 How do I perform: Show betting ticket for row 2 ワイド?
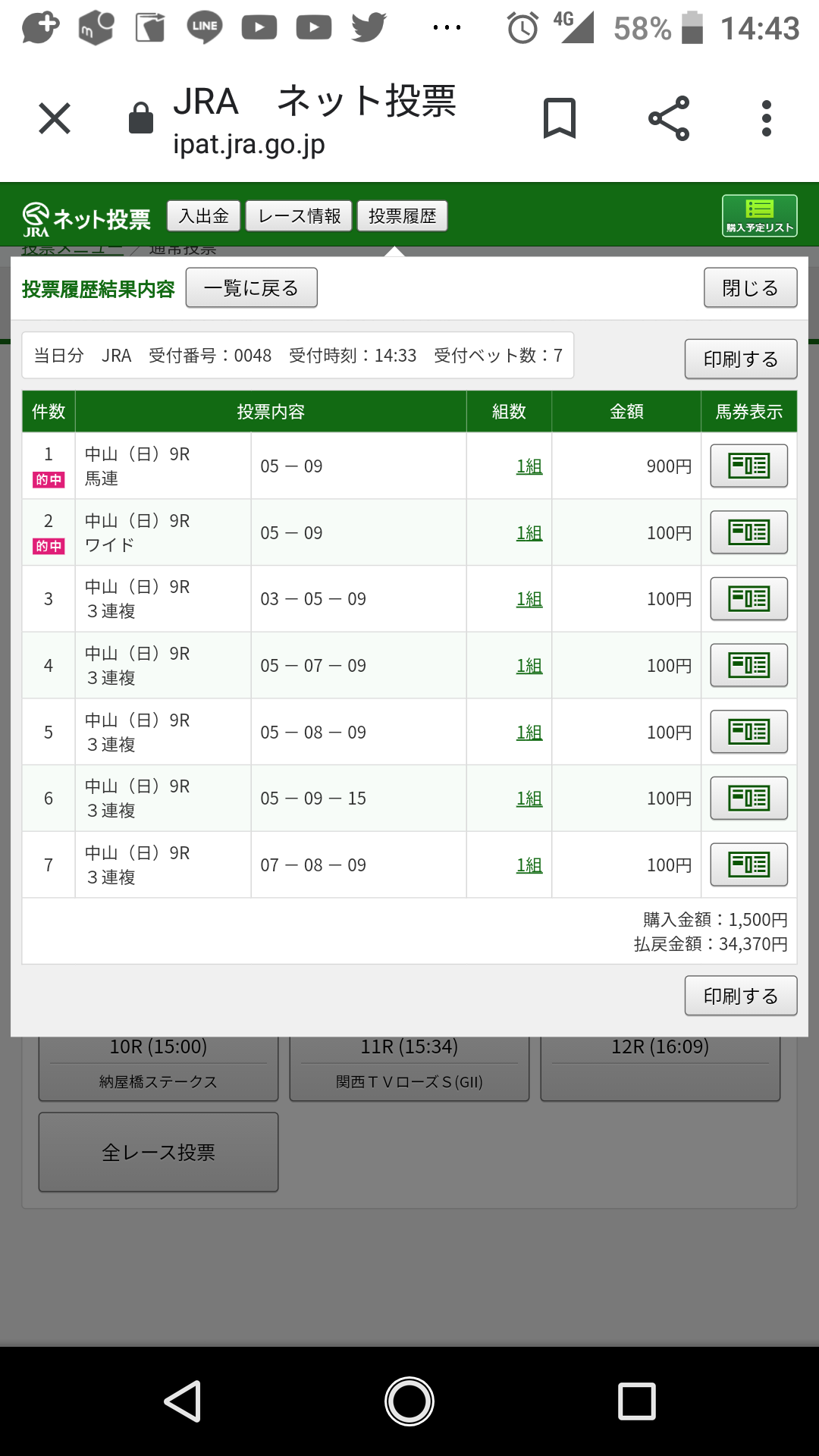pyautogui.click(x=748, y=532)
